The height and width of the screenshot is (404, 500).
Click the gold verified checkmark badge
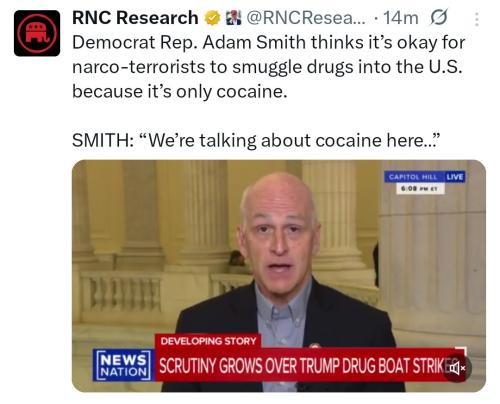[x=212, y=18]
